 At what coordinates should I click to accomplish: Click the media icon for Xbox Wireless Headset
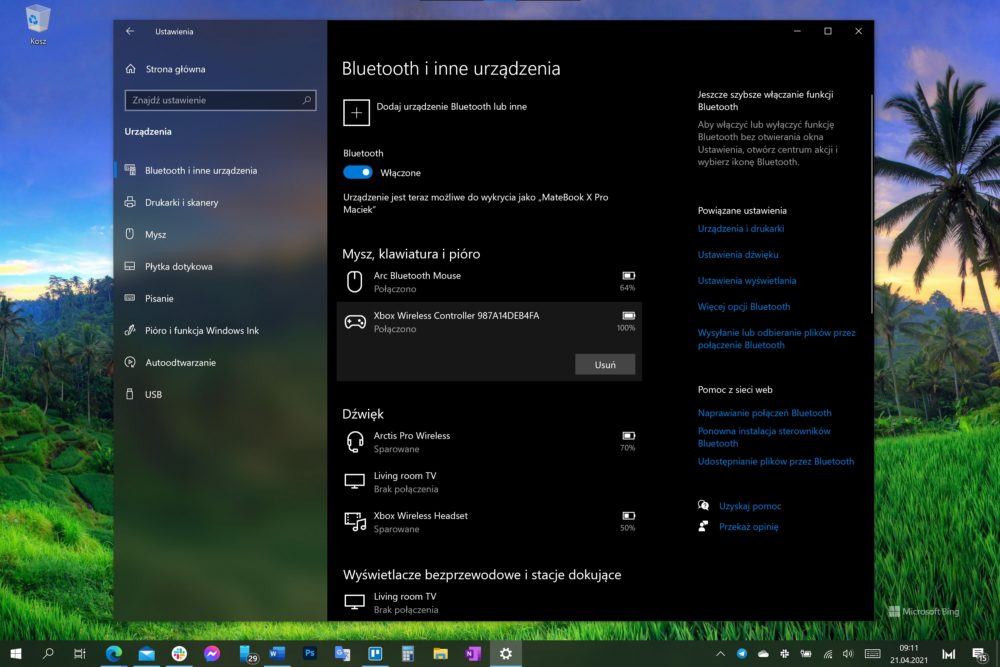[x=355, y=522]
